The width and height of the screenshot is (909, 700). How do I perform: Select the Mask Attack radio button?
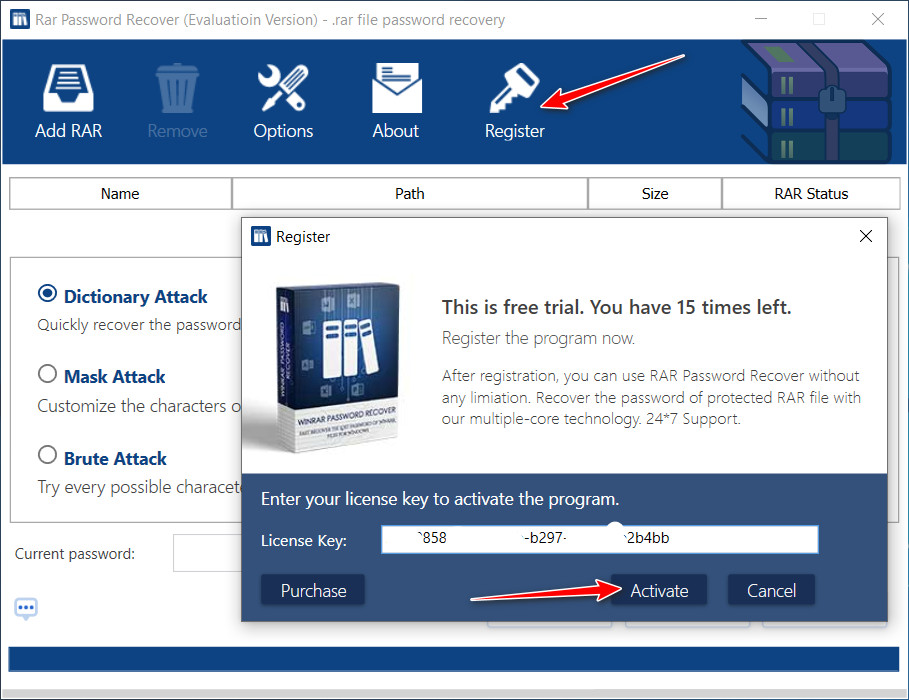(48, 373)
